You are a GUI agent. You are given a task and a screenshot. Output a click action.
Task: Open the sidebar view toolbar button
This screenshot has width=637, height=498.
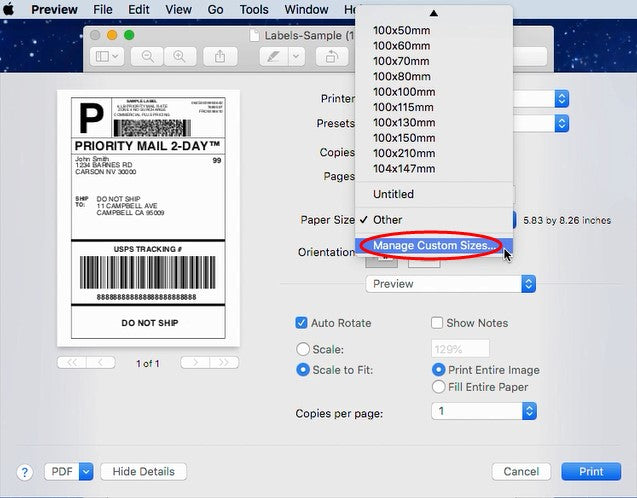(x=106, y=57)
